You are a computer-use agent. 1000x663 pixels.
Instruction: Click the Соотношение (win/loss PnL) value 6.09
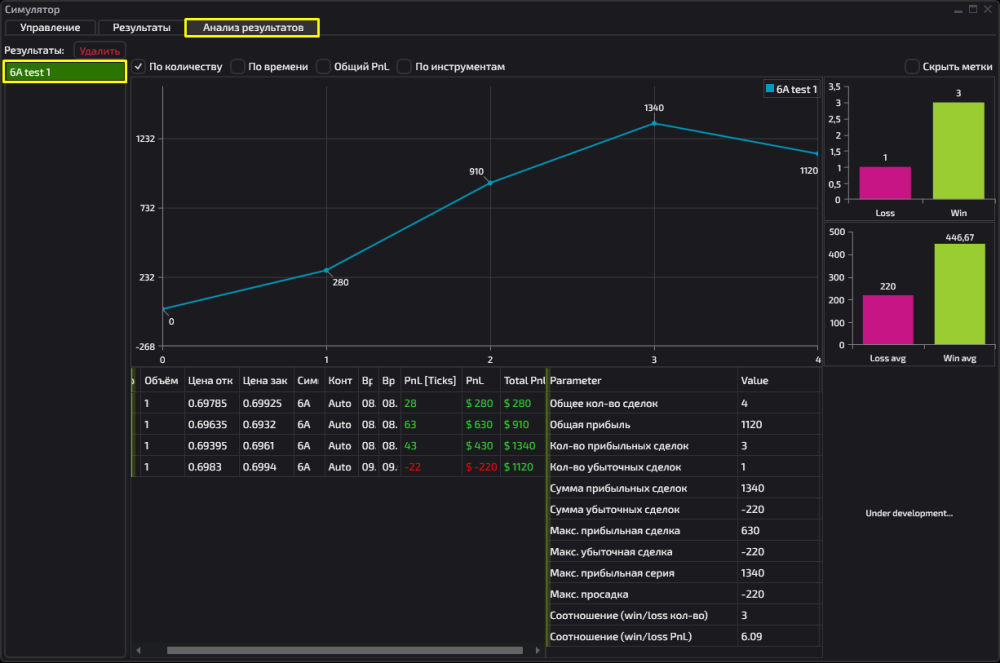[751, 636]
